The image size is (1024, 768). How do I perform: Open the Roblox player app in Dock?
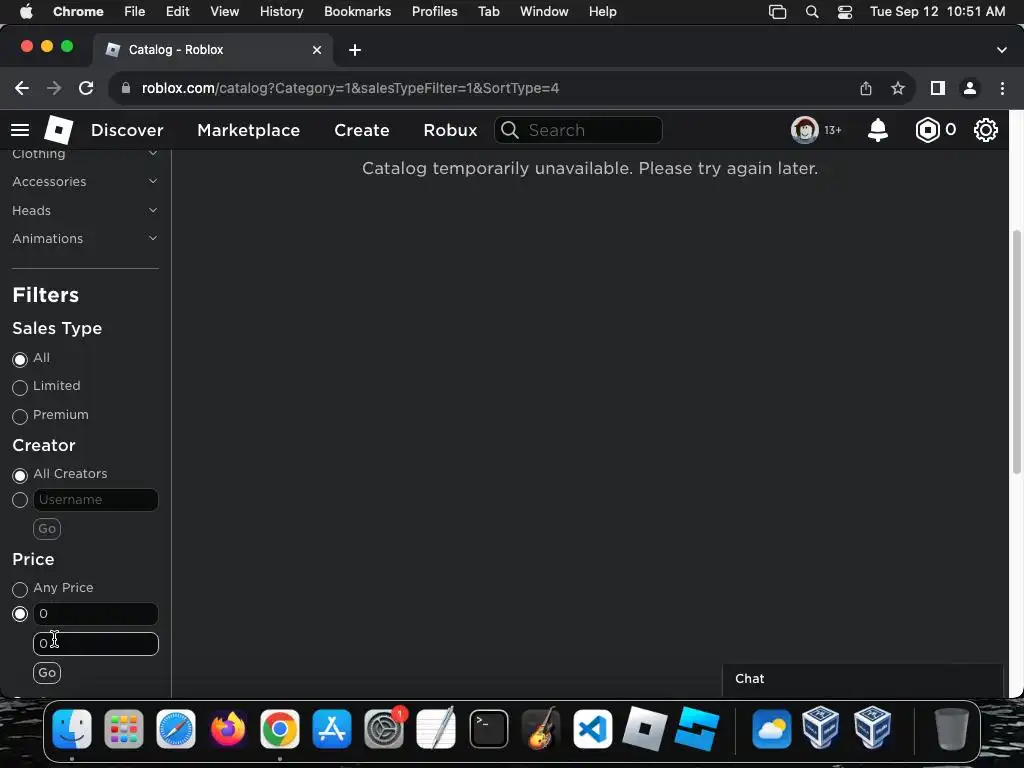point(645,729)
